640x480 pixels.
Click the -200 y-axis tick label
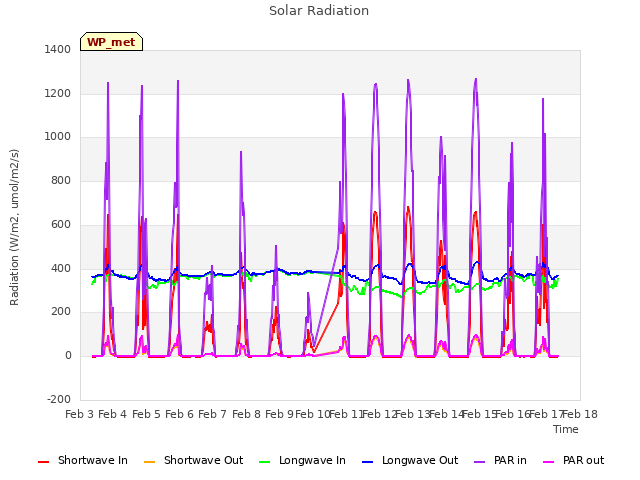coord(59,399)
